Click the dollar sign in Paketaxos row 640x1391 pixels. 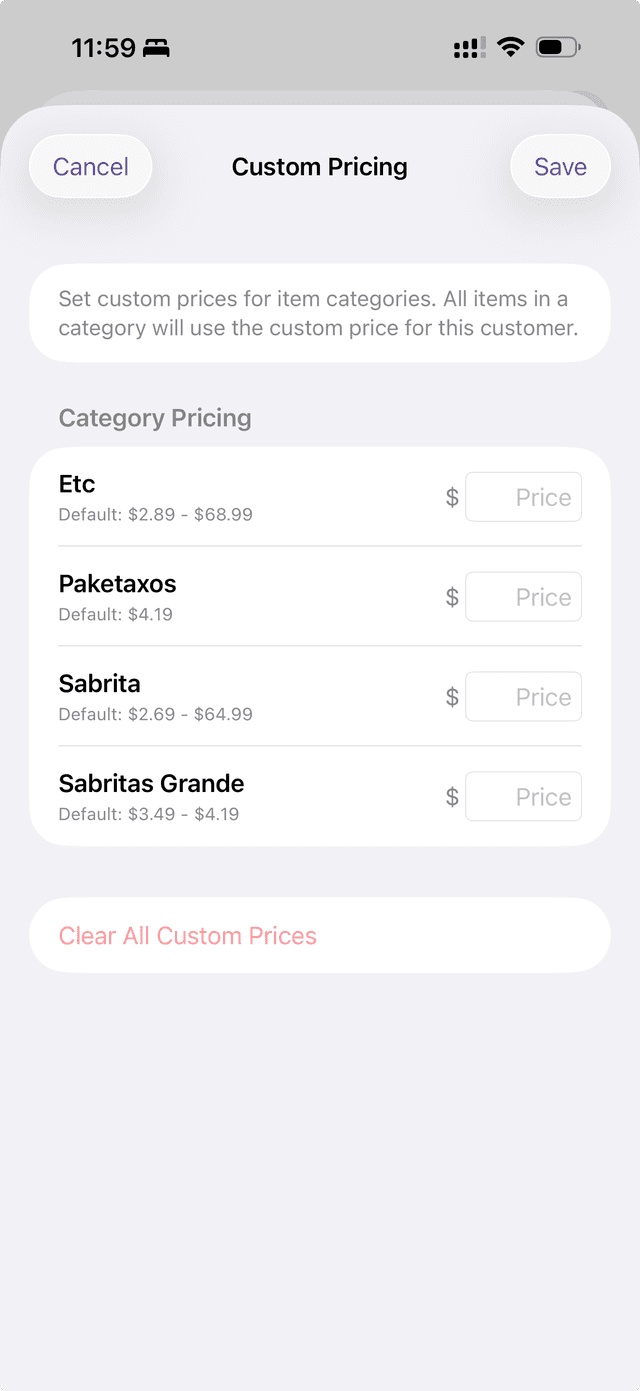pyautogui.click(x=452, y=597)
